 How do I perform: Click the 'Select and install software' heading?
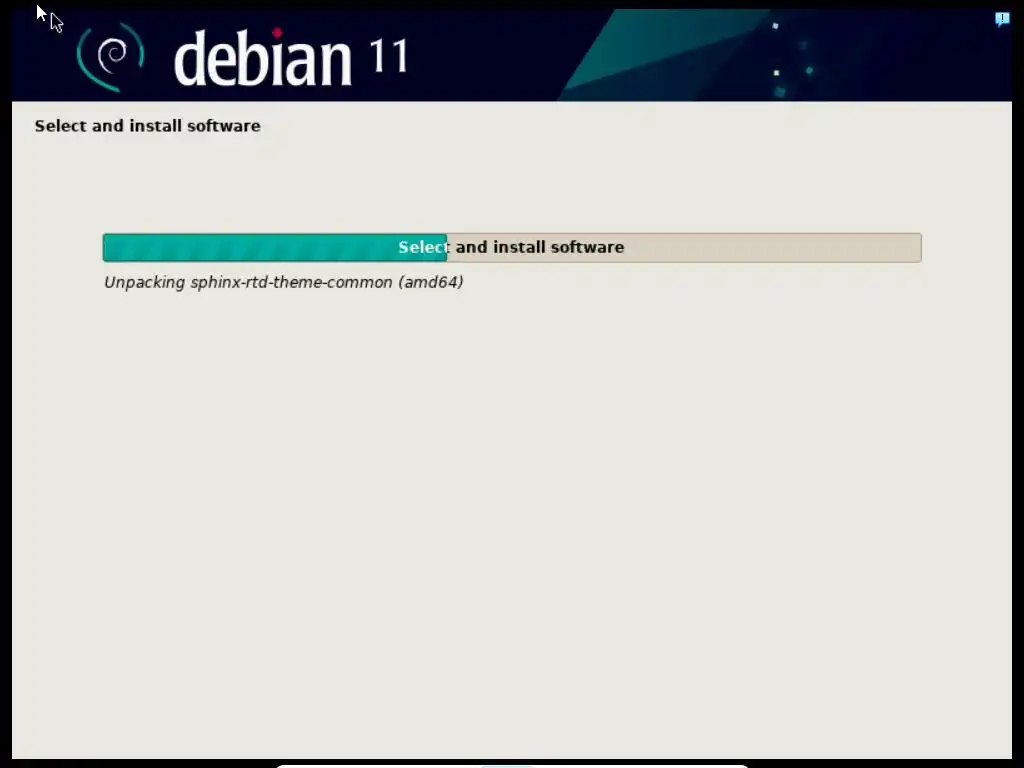(148, 126)
